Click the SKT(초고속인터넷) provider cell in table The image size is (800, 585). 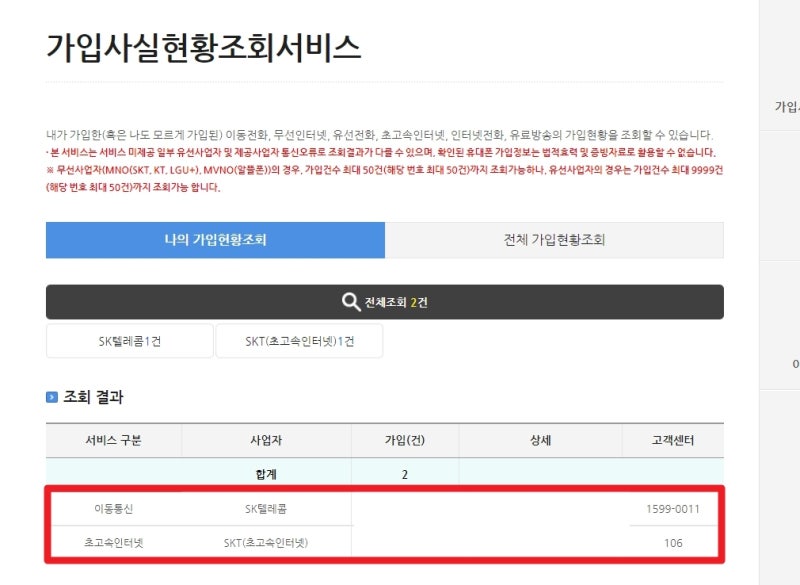click(266, 542)
